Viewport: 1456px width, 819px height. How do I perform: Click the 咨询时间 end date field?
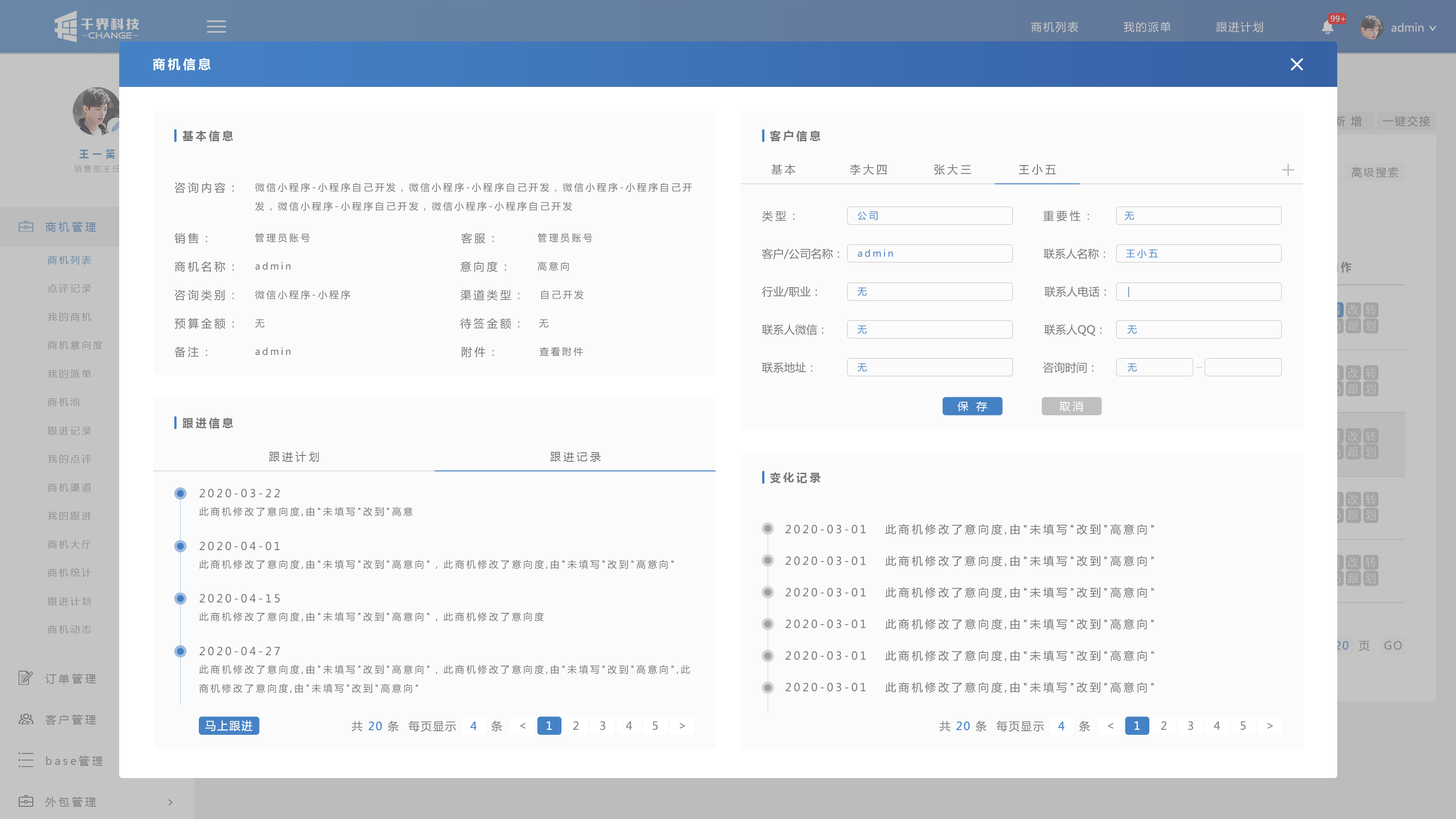coord(1243,367)
